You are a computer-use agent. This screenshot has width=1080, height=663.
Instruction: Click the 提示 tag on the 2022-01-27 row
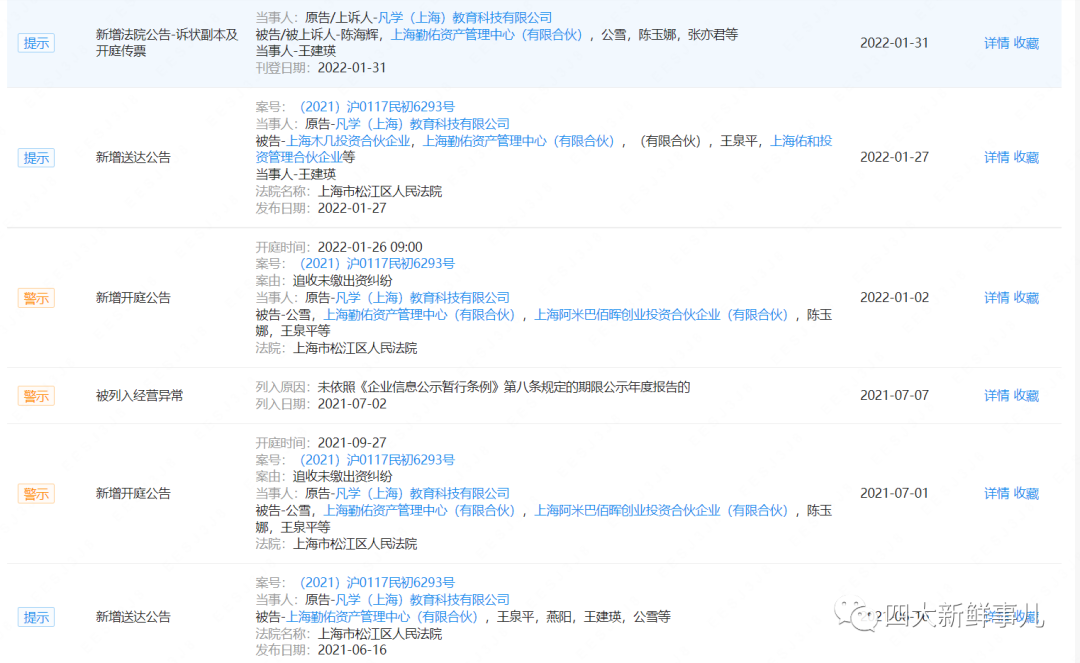coord(36,158)
